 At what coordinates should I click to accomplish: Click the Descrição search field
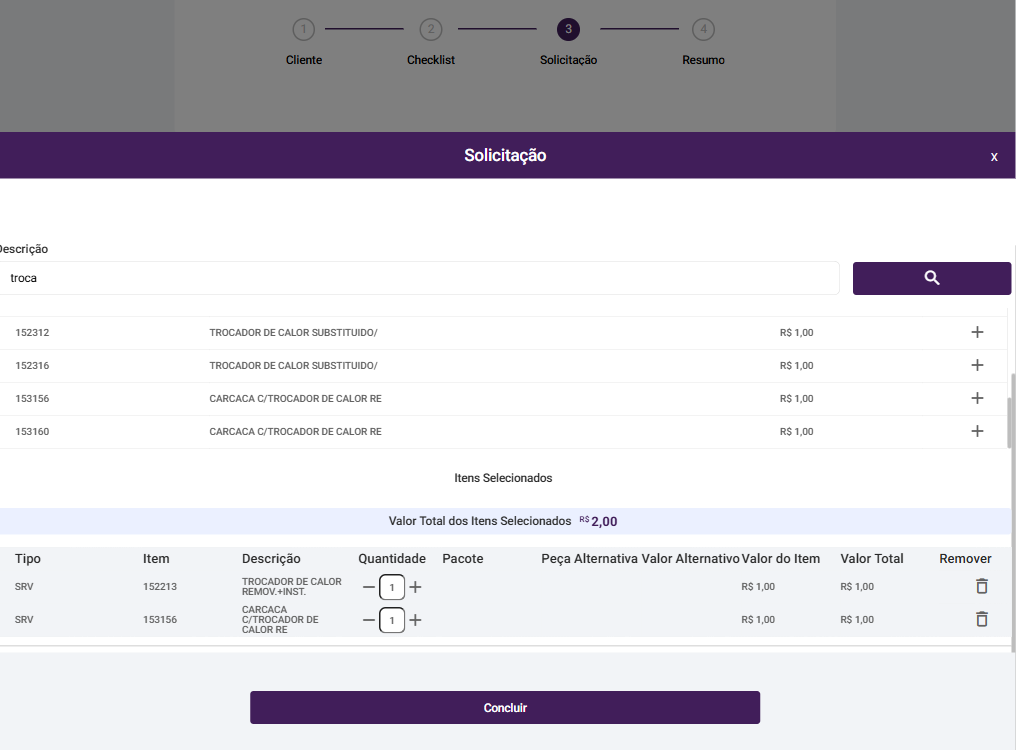click(x=420, y=278)
